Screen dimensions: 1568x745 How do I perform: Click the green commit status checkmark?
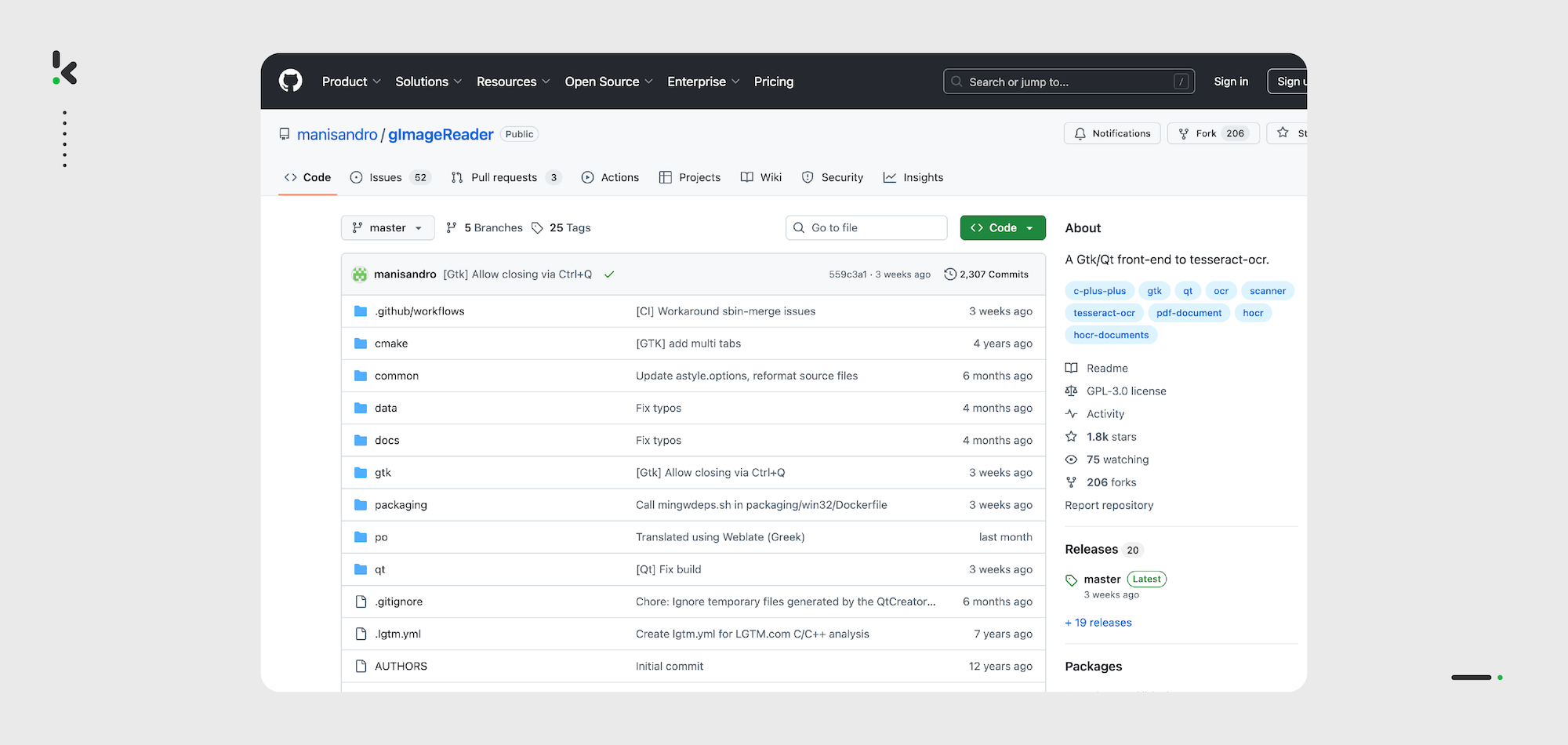point(609,274)
